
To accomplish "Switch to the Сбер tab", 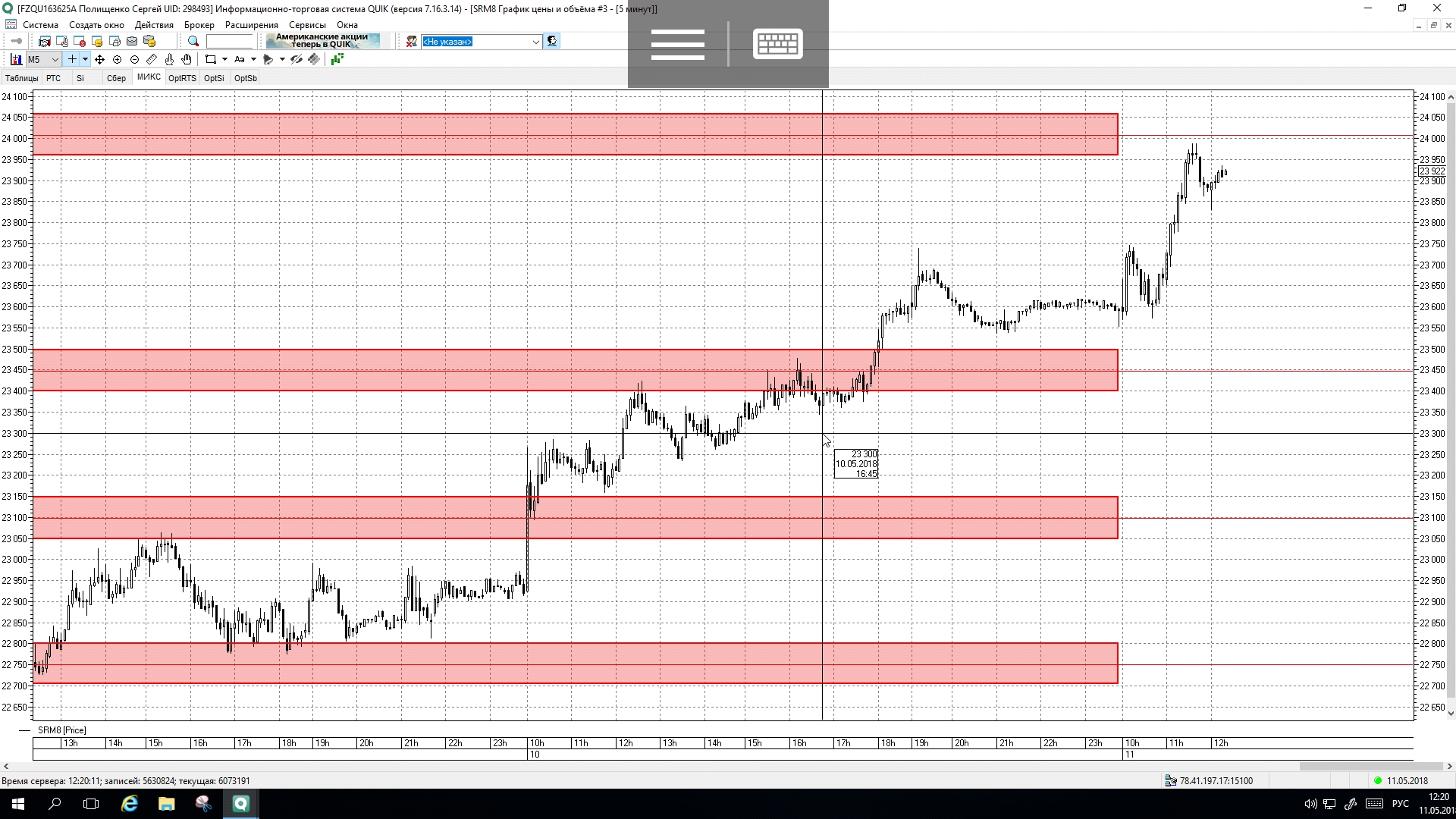I will click(x=116, y=78).
